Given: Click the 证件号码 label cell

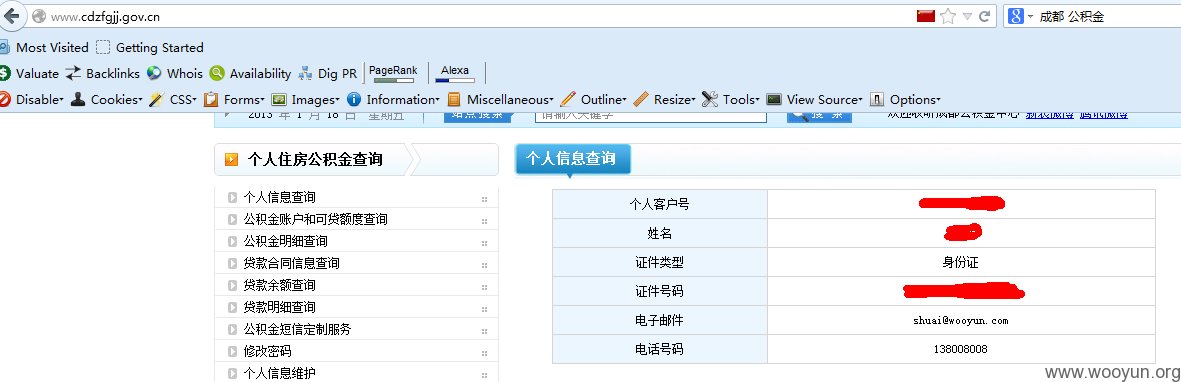Looking at the screenshot, I should 660,291.
